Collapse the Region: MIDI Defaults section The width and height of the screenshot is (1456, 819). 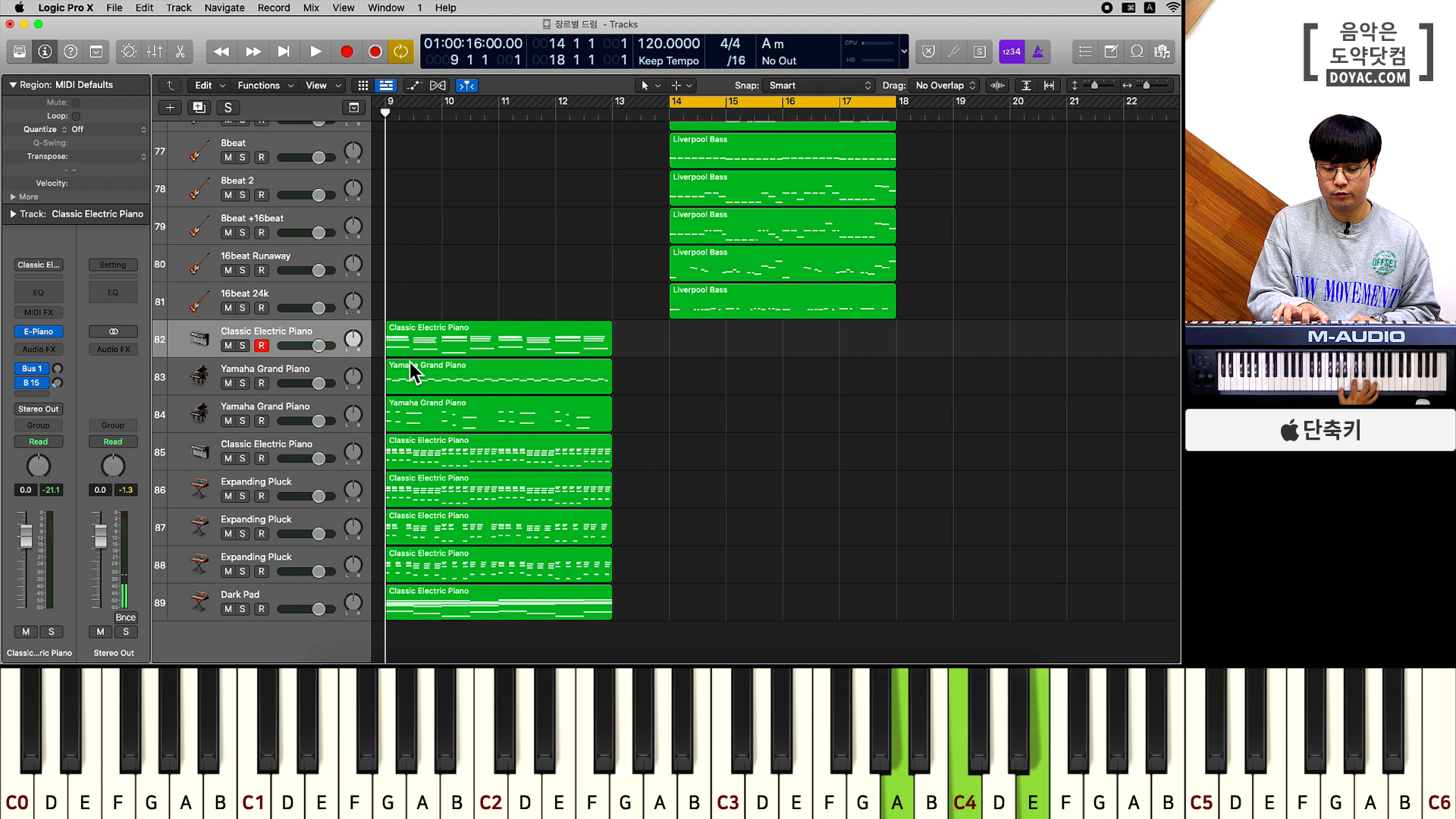coord(13,85)
